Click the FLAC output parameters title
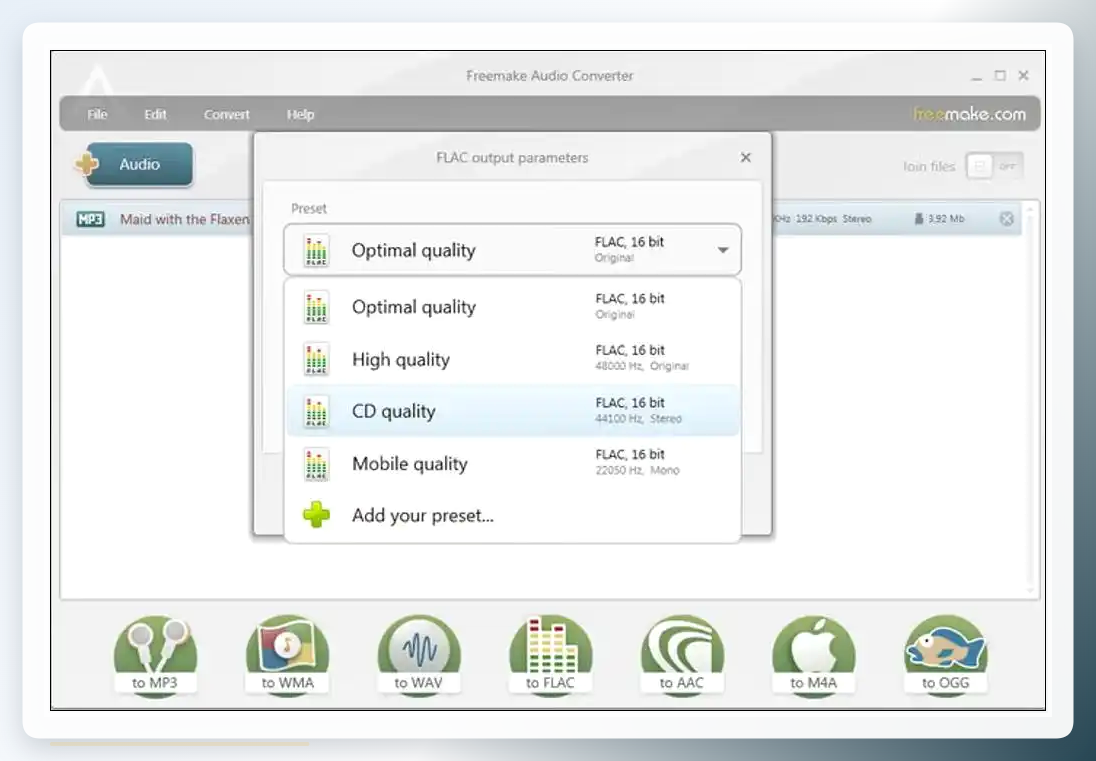Image resolution: width=1096 pixels, height=761 pixels. 512,158
